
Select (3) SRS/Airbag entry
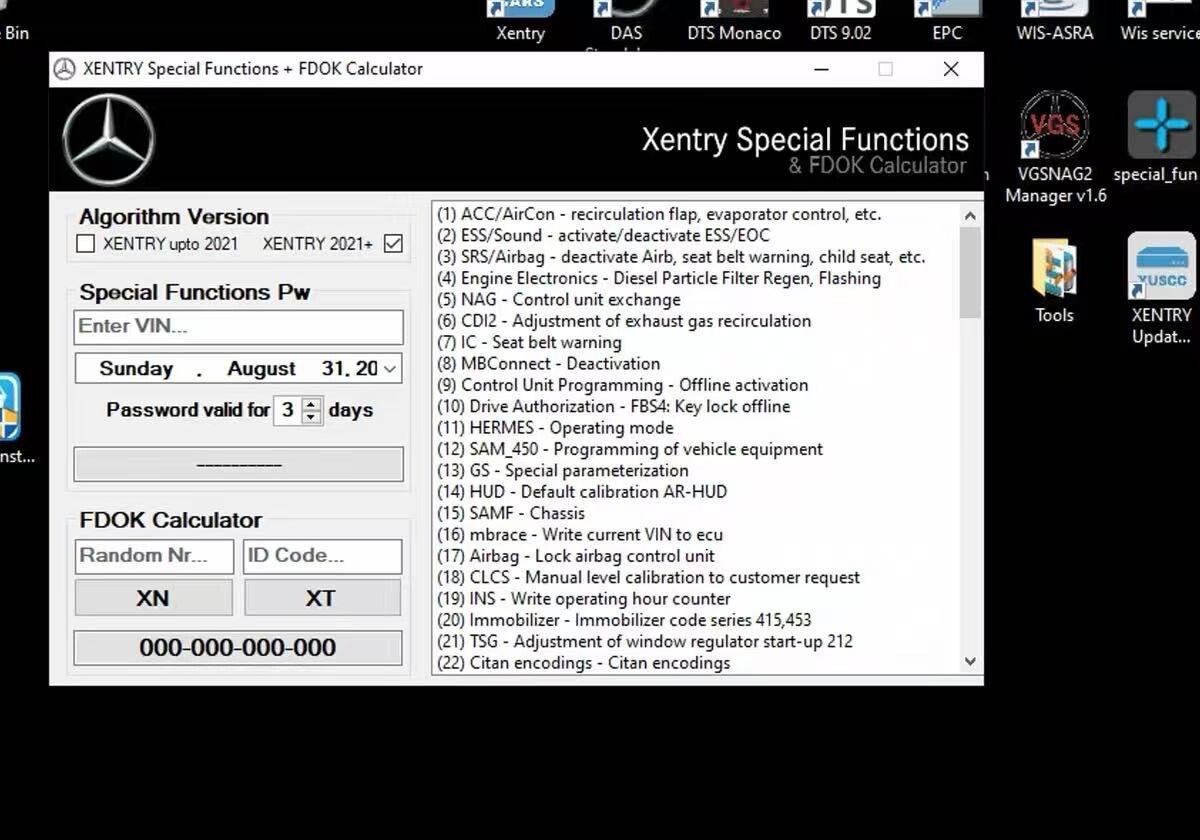coord(681,257)
